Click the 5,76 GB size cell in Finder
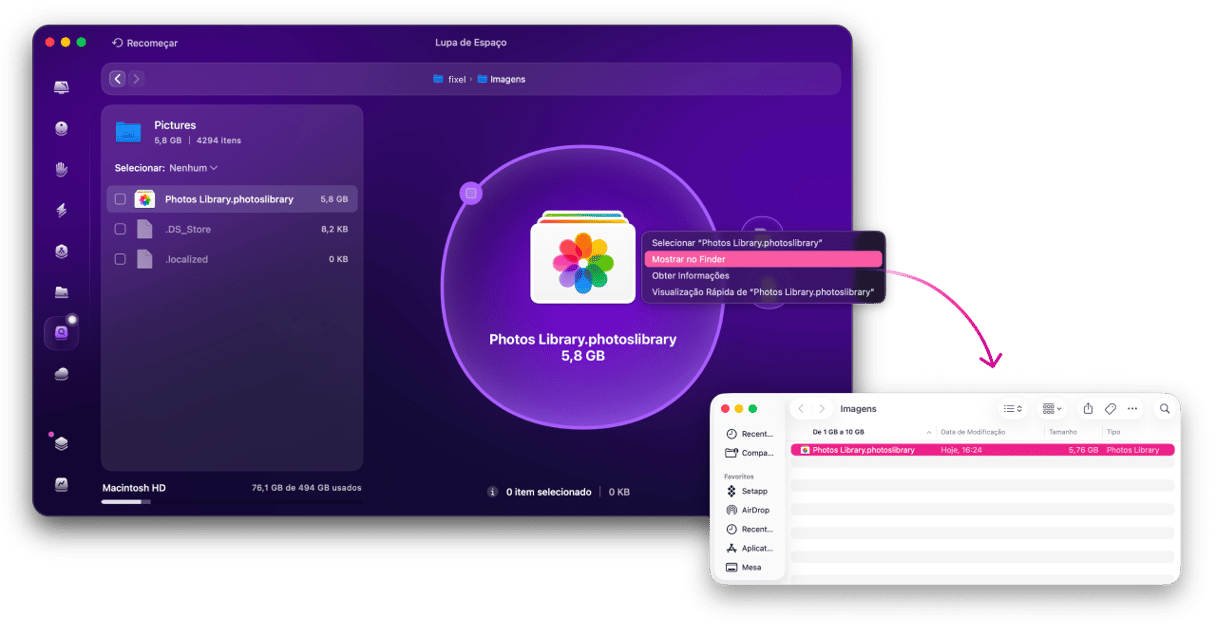Screen dimensions: 1216x635 pyautogui.click(x=1083, y=450)
